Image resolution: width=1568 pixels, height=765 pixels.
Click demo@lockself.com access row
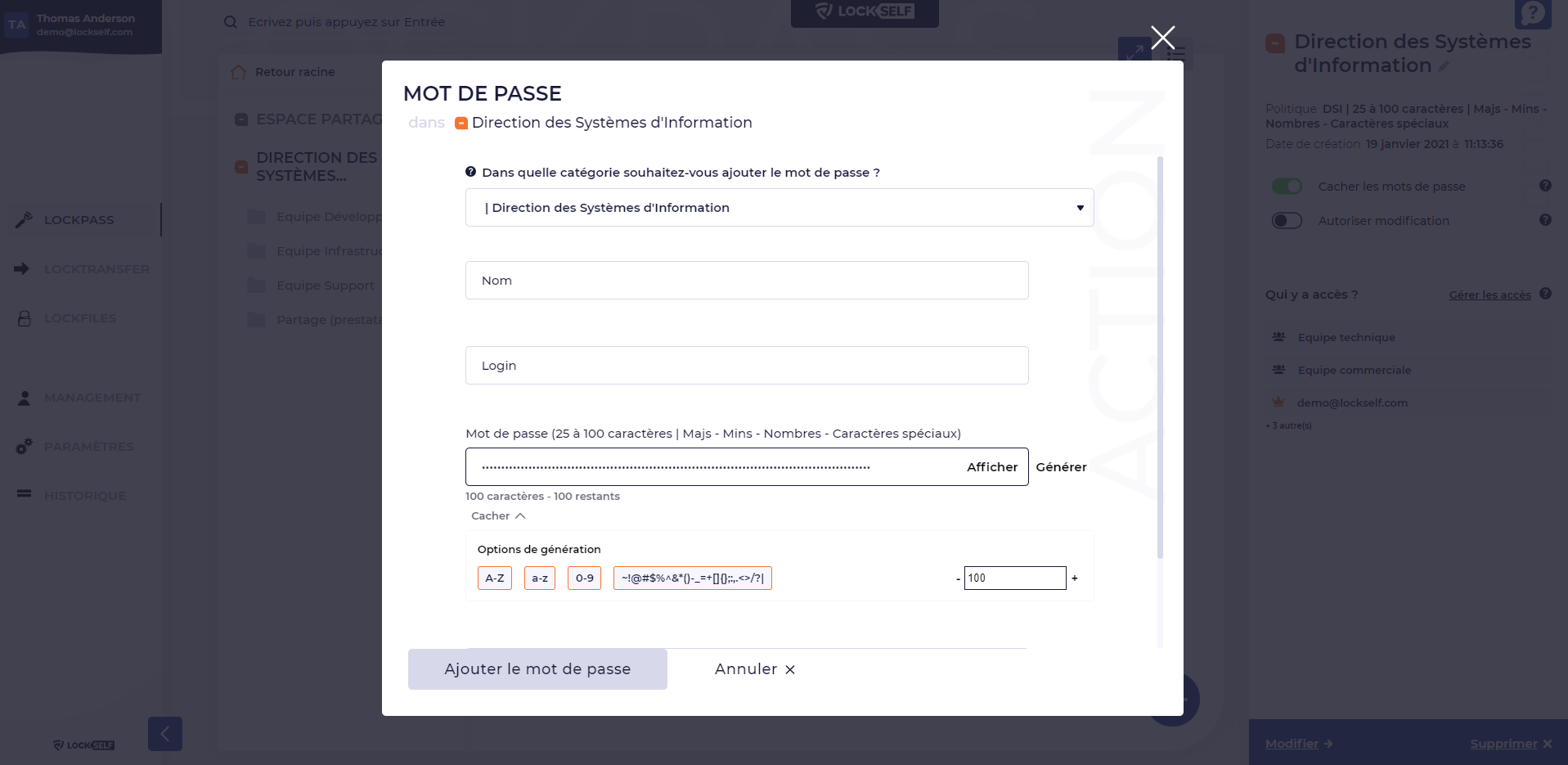click(x=1408, y=403)
